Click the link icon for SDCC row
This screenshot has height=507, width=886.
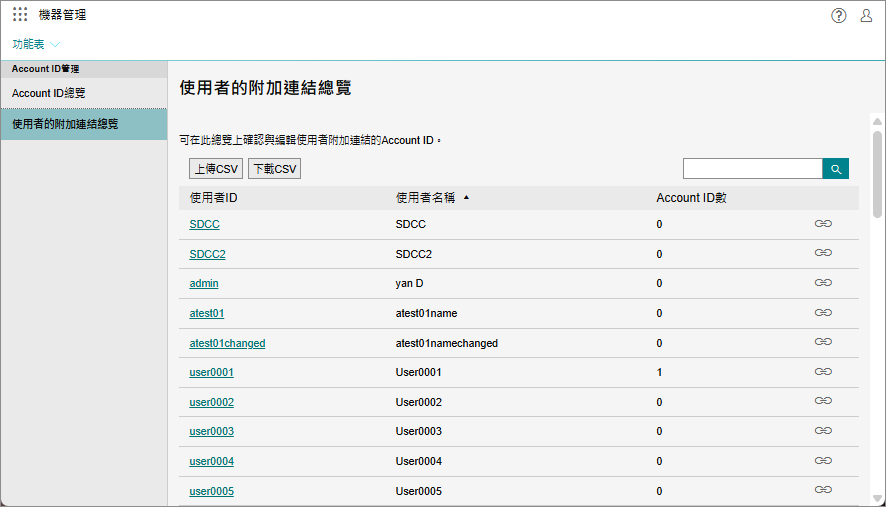coord(823,224)
